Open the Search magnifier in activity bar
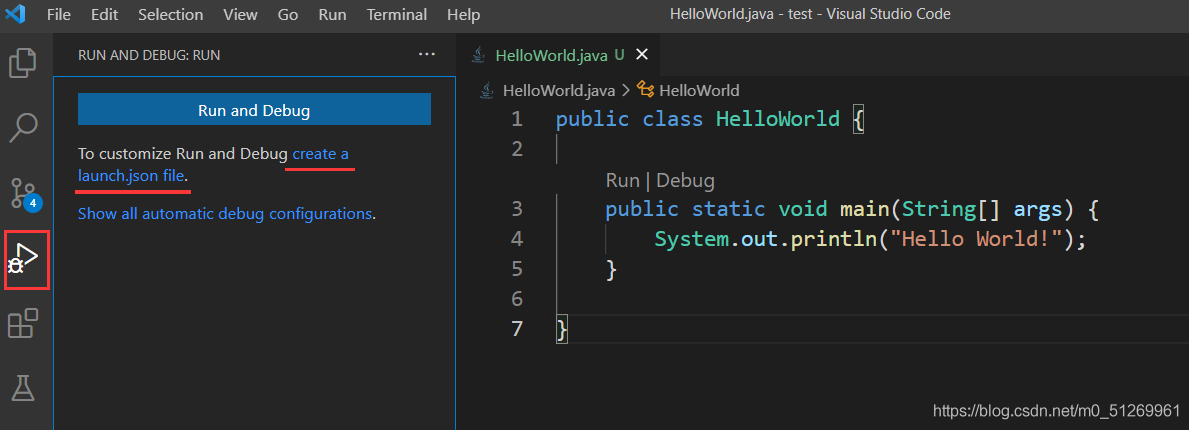 (24, 127)
